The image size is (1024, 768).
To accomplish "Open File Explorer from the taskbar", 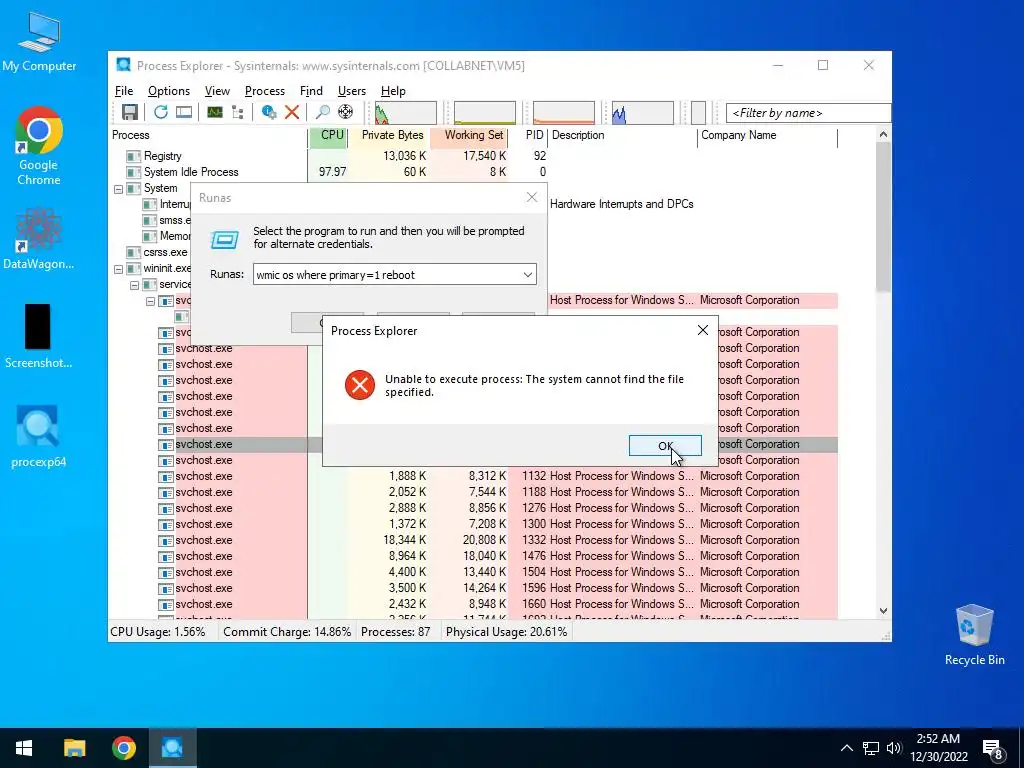I will [74, 748].
